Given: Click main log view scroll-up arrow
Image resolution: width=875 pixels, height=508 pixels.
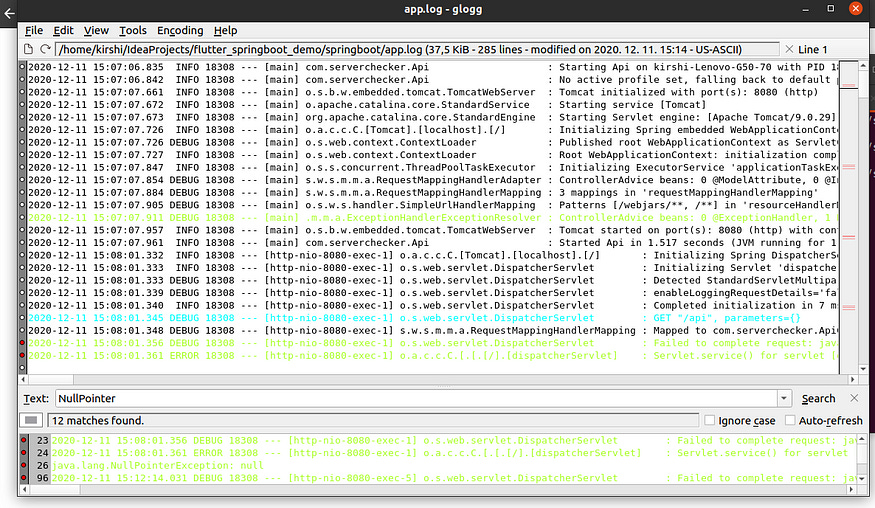Looking at the screenshot, I should tap(863, 65).
